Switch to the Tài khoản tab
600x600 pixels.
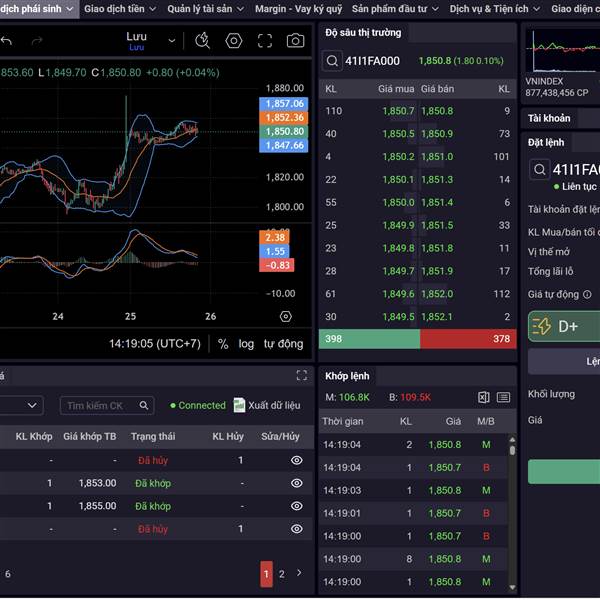[549, 118]
